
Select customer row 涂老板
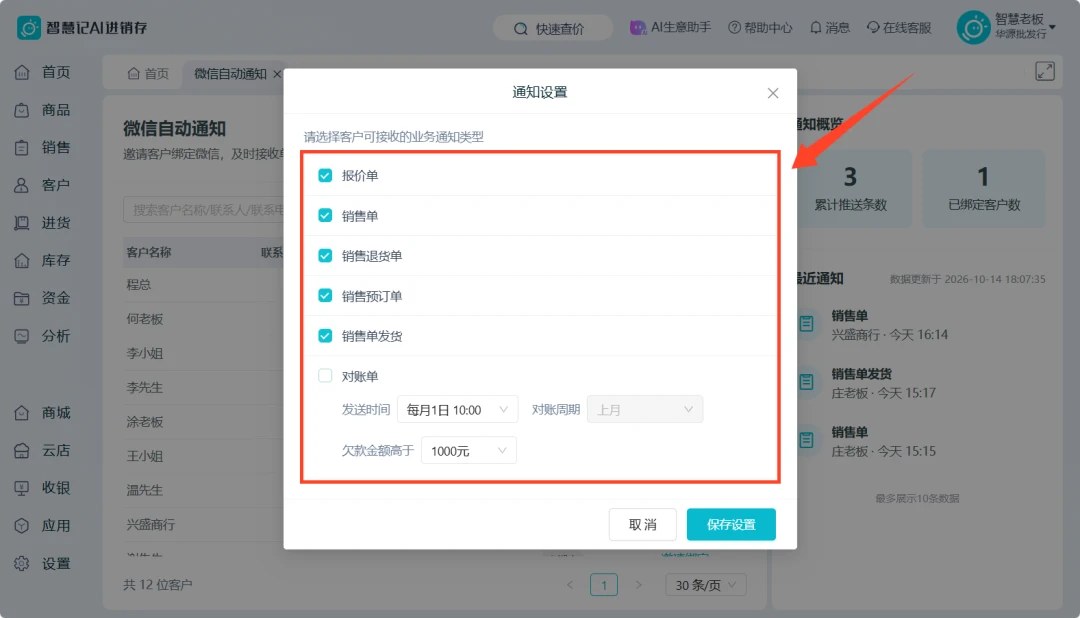tap(204, 422)
